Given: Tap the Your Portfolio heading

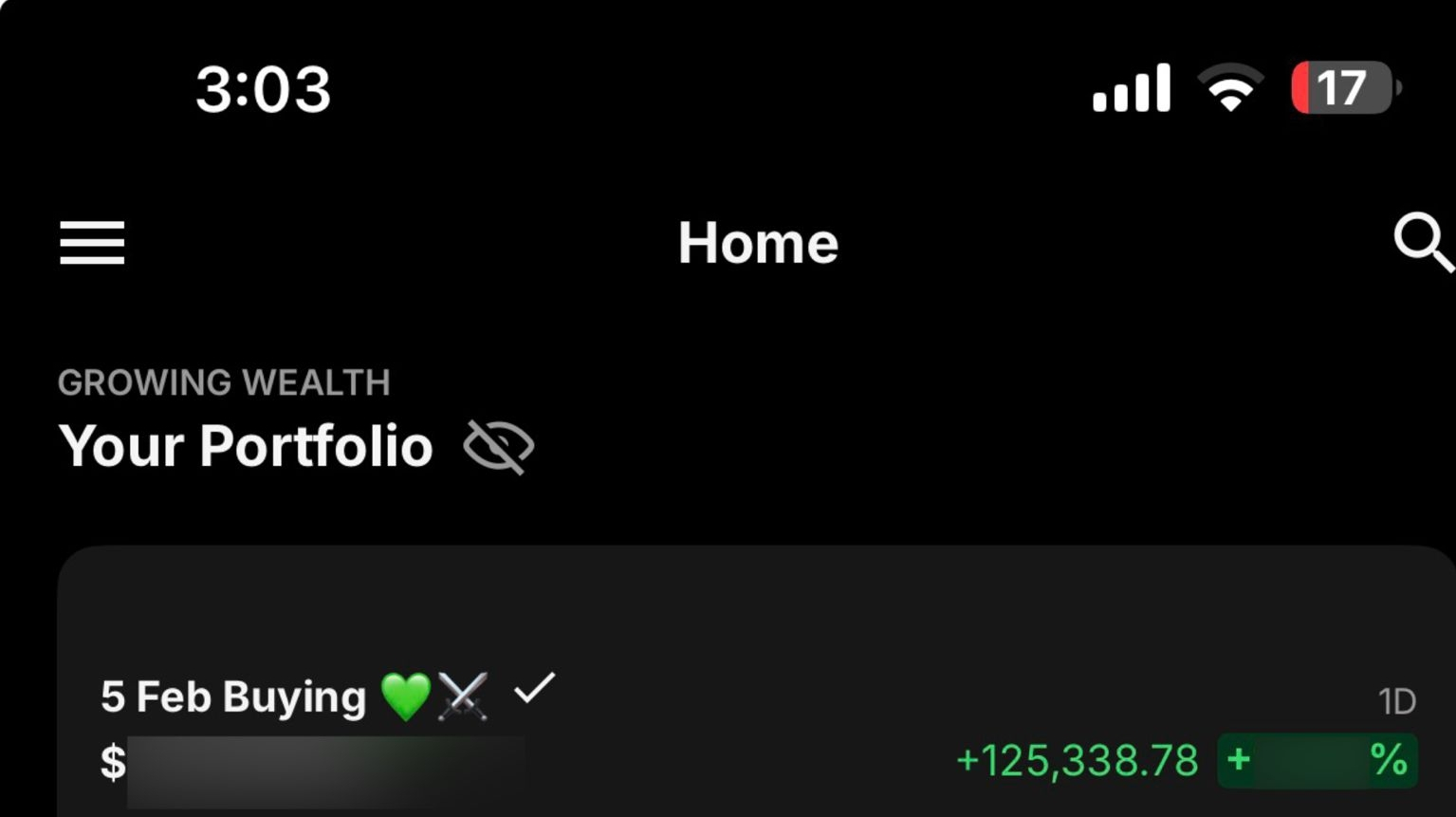Looking at the screenshot, I should point(246,446).
